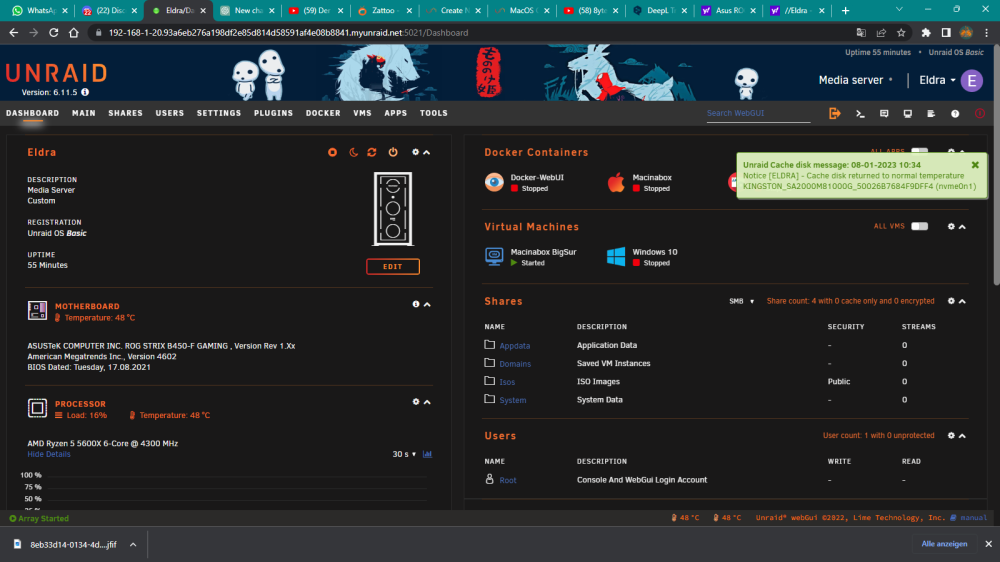Open the system log icon
Image resolution: width=1000 pixels, height=562 pixels.
(931, 114)
